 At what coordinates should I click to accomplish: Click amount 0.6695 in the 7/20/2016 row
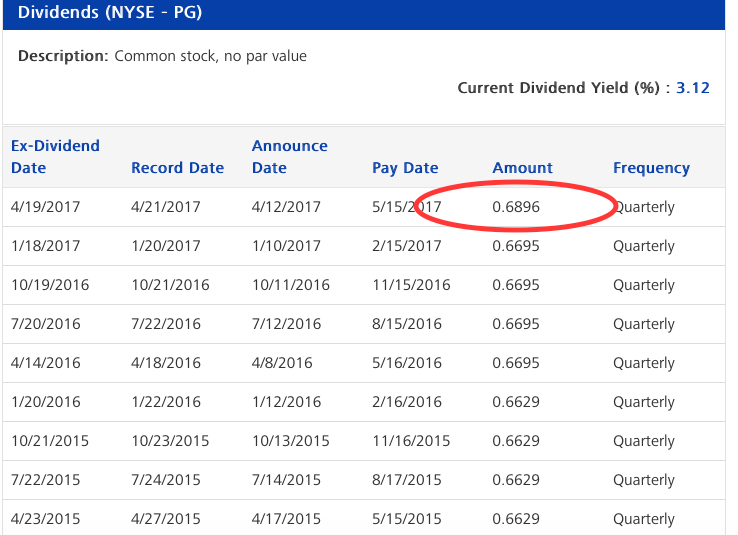click(x=516, y=324)
